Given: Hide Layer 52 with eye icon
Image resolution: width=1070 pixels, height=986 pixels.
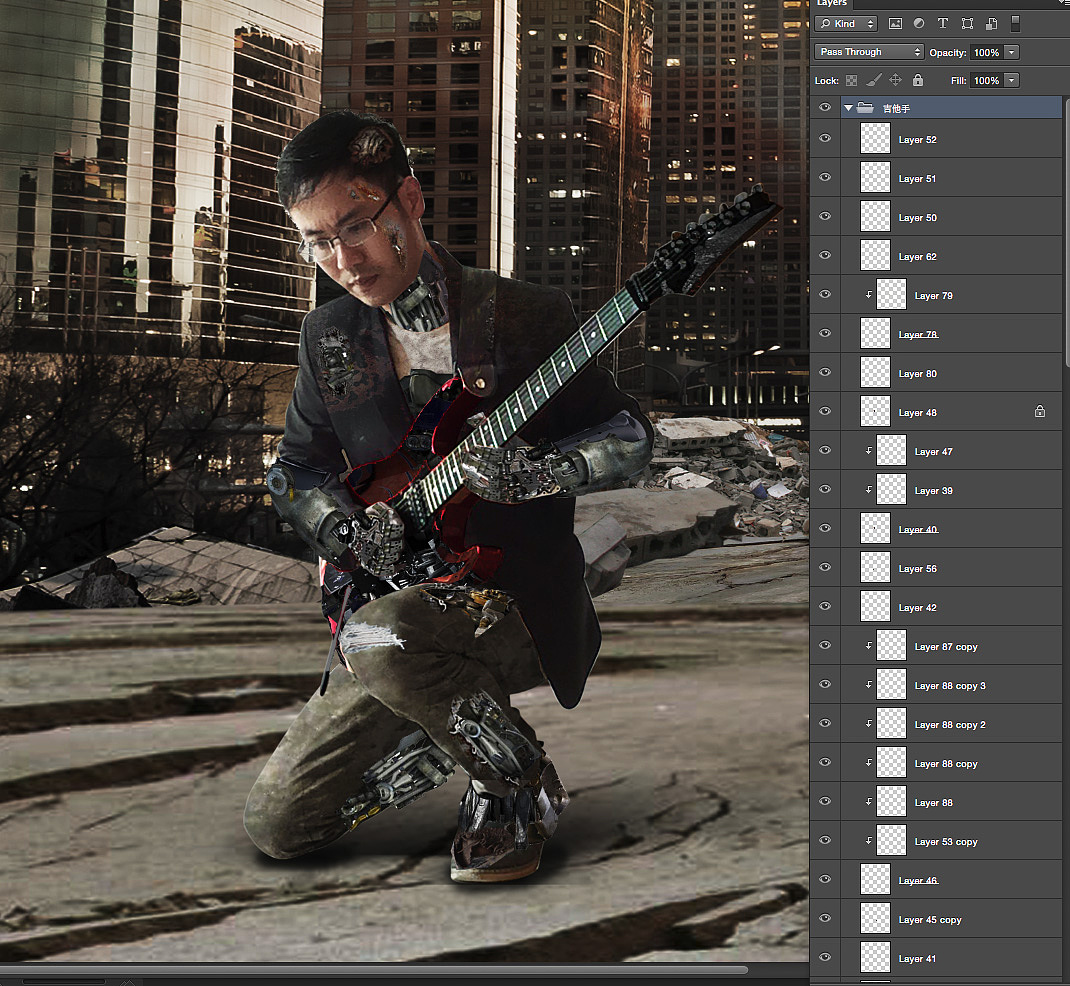Looking at the screenshot, I should pos(825,139).
